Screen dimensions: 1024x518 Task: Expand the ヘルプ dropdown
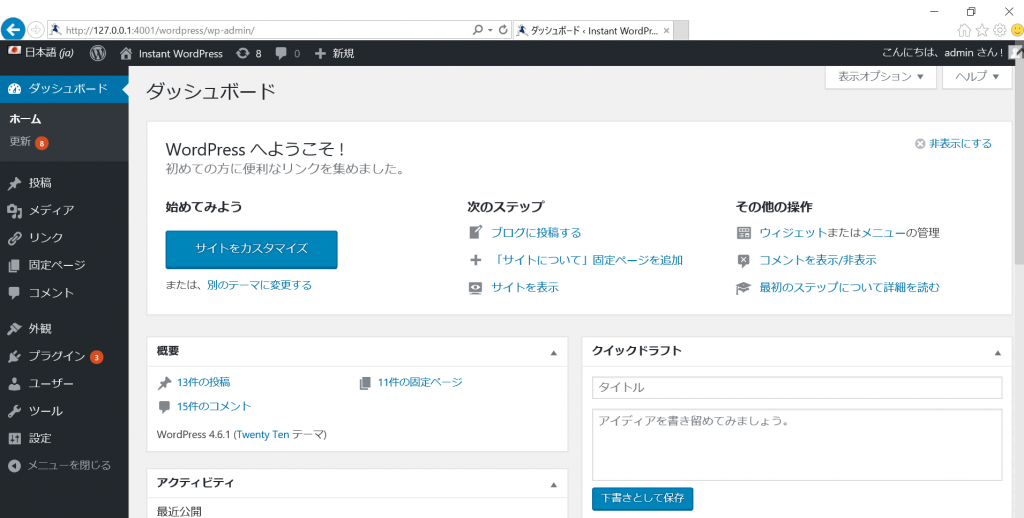click(x=977, y=76)
